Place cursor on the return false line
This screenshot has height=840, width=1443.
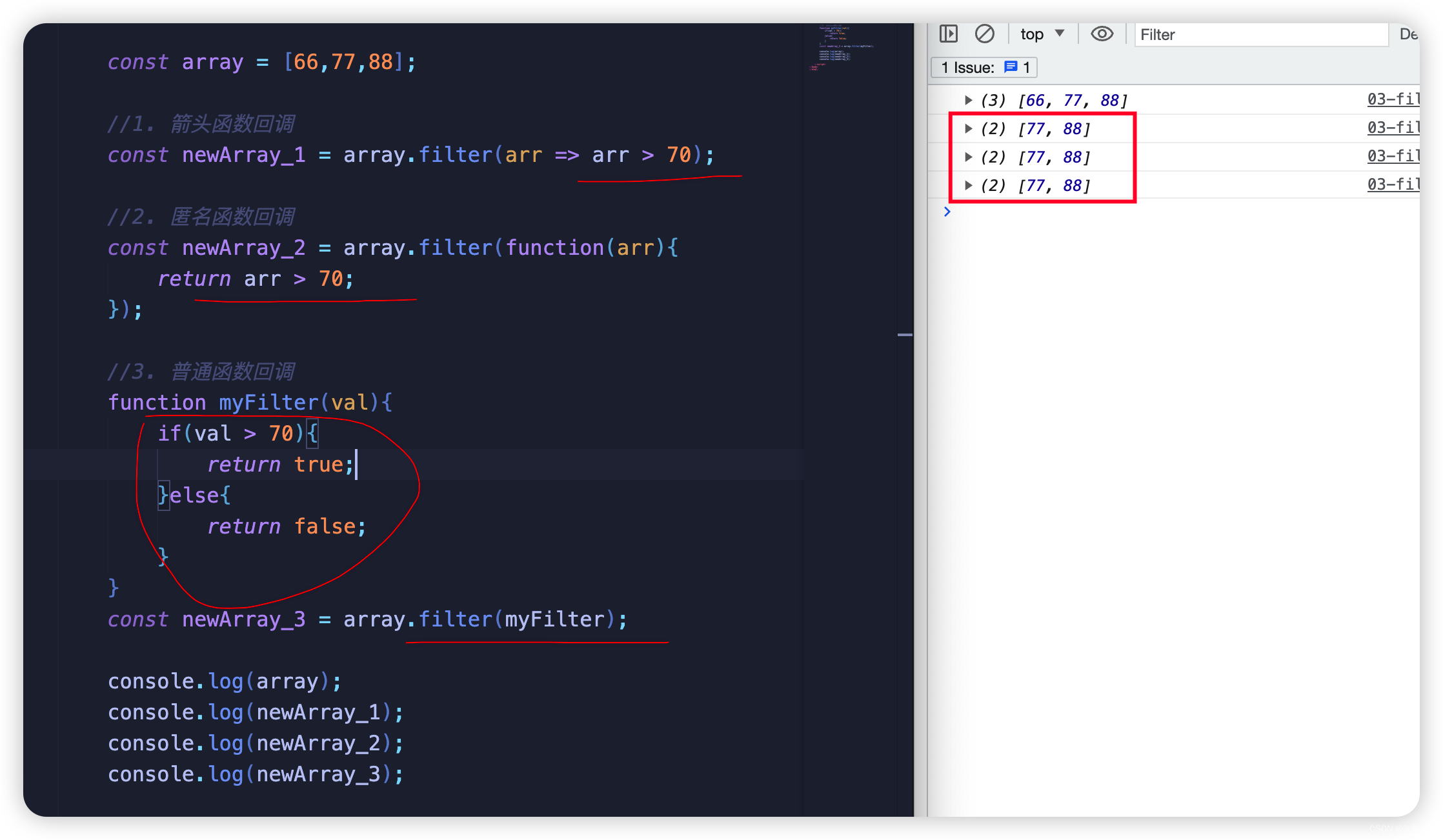tap(287, 526)
